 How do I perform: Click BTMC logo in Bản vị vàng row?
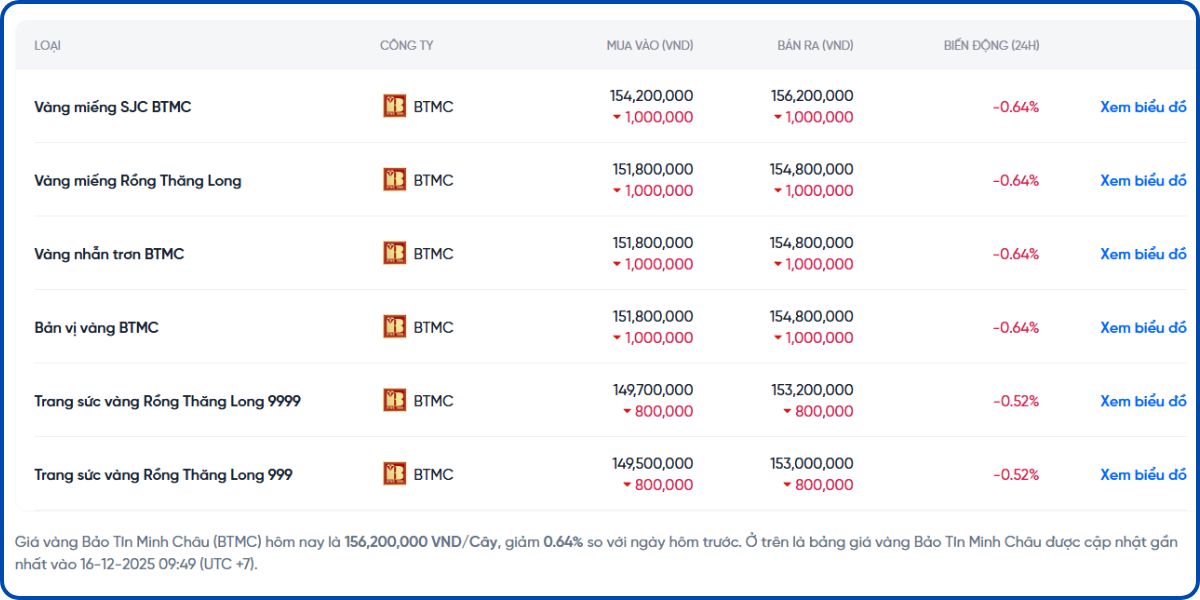[x=395, y=327]
